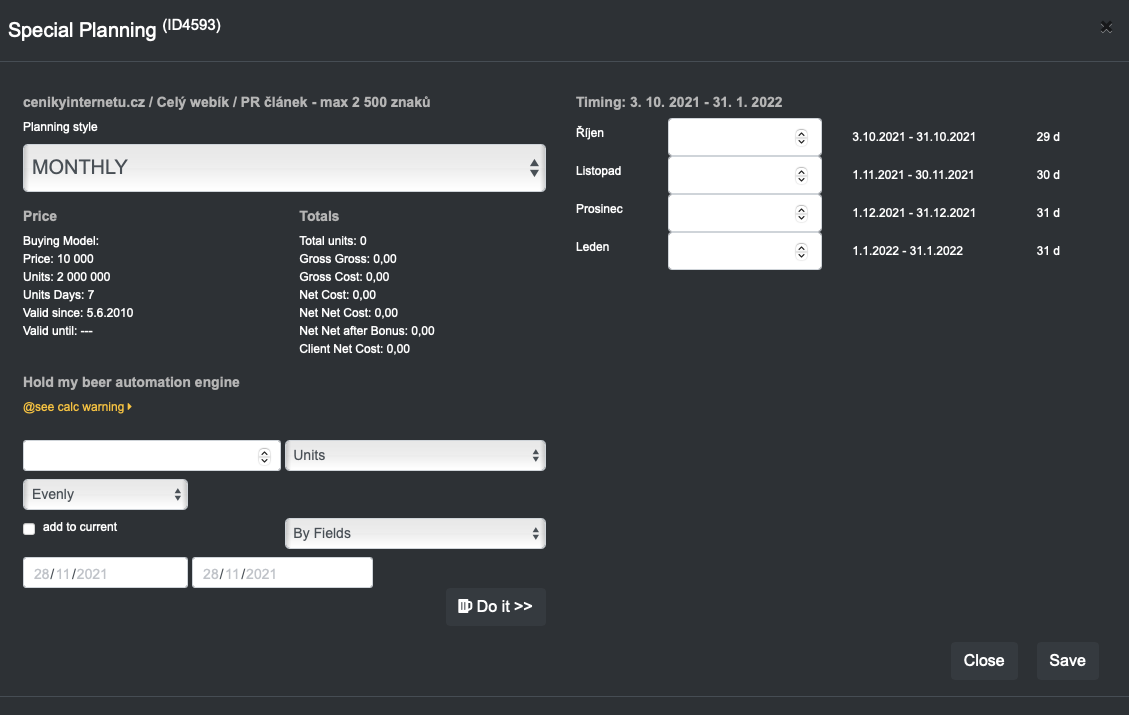Click the first date field 28/11/2021
This screenshot has width=1129, height=715.
105,573
